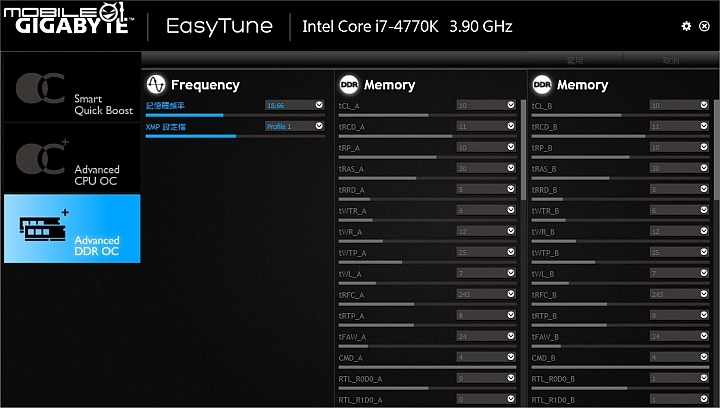Viewport: 720px width, 408px height.
Task: Click the tRCD_A slider bar
Action: [x=428, y=136]
